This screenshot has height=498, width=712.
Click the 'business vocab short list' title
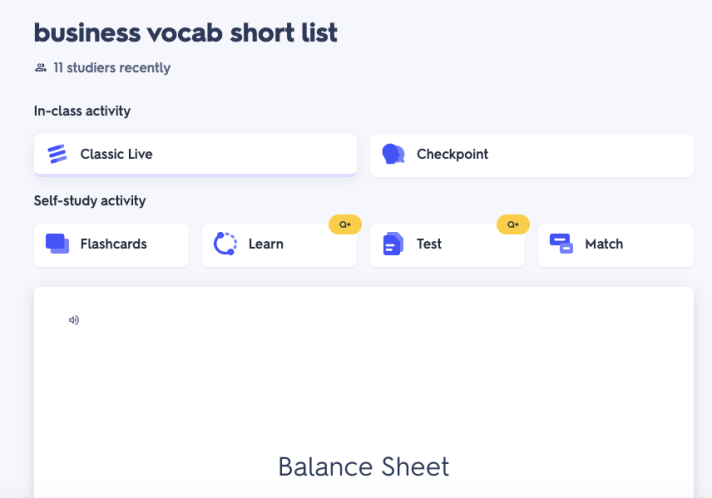click(x=186, y=32)
